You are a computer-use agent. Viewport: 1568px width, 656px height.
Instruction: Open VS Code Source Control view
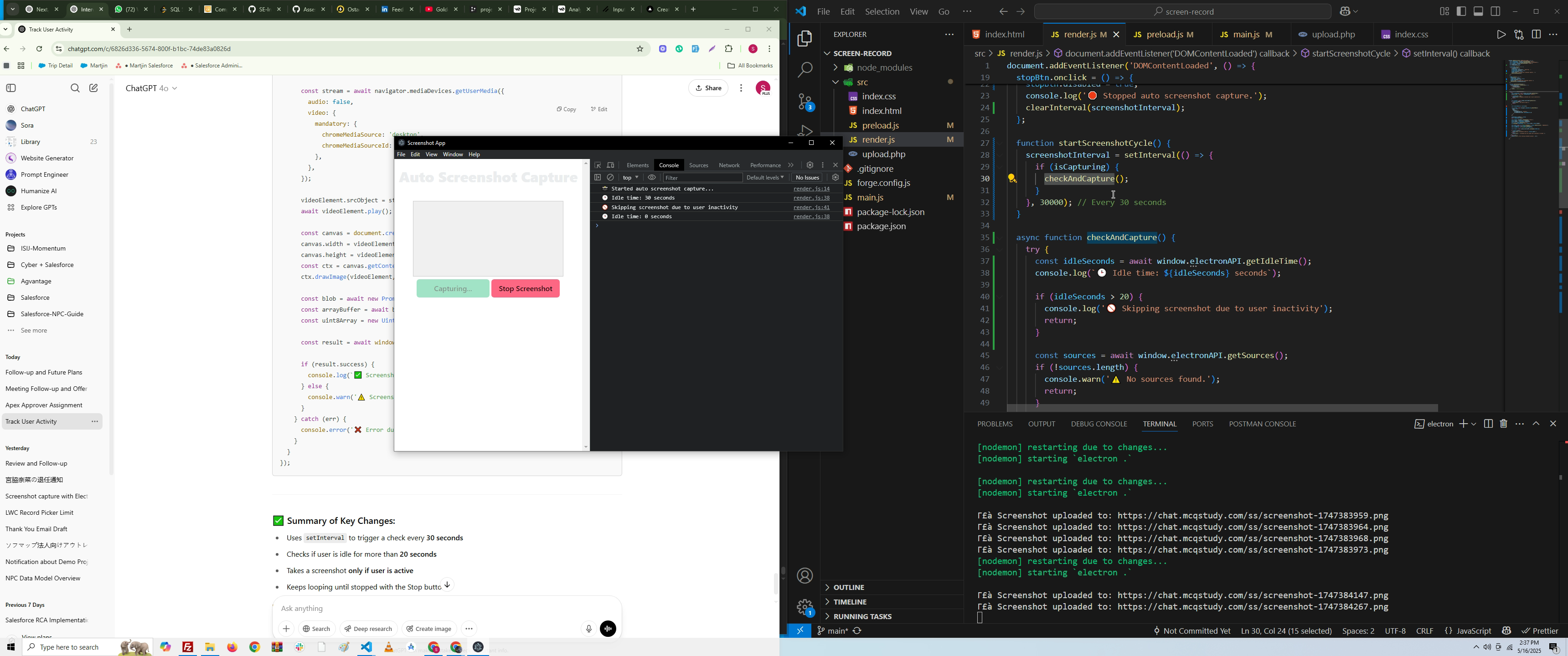tap(805, 102)
